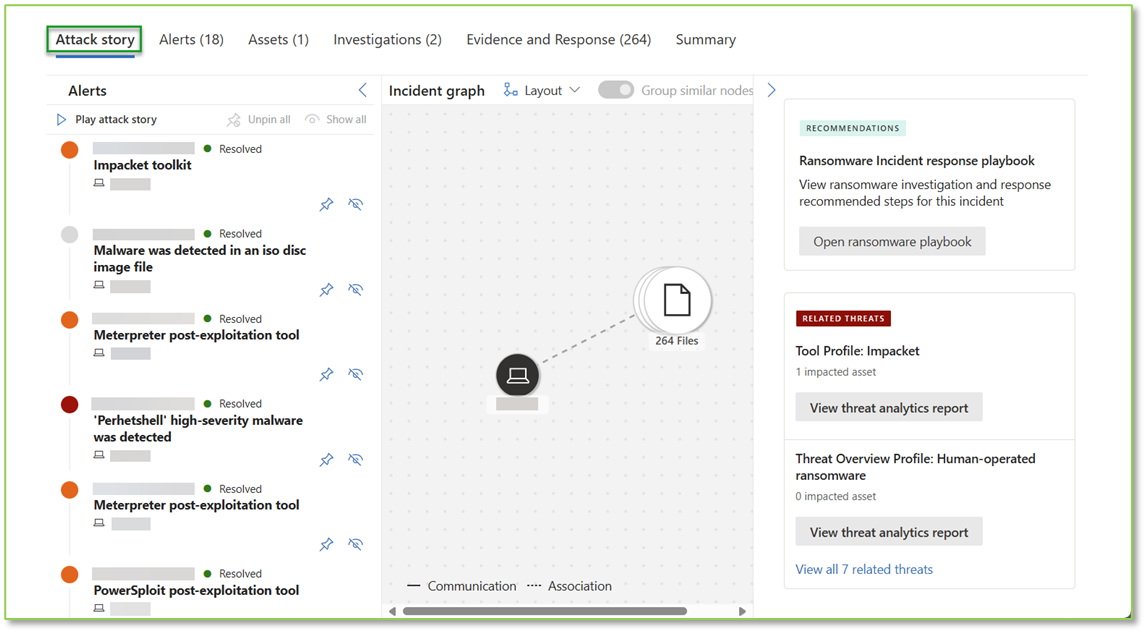The width and height of the screenshot is (1146, 633).
Task: Open the Layout dropdown
Action: [x=544, y=90]
